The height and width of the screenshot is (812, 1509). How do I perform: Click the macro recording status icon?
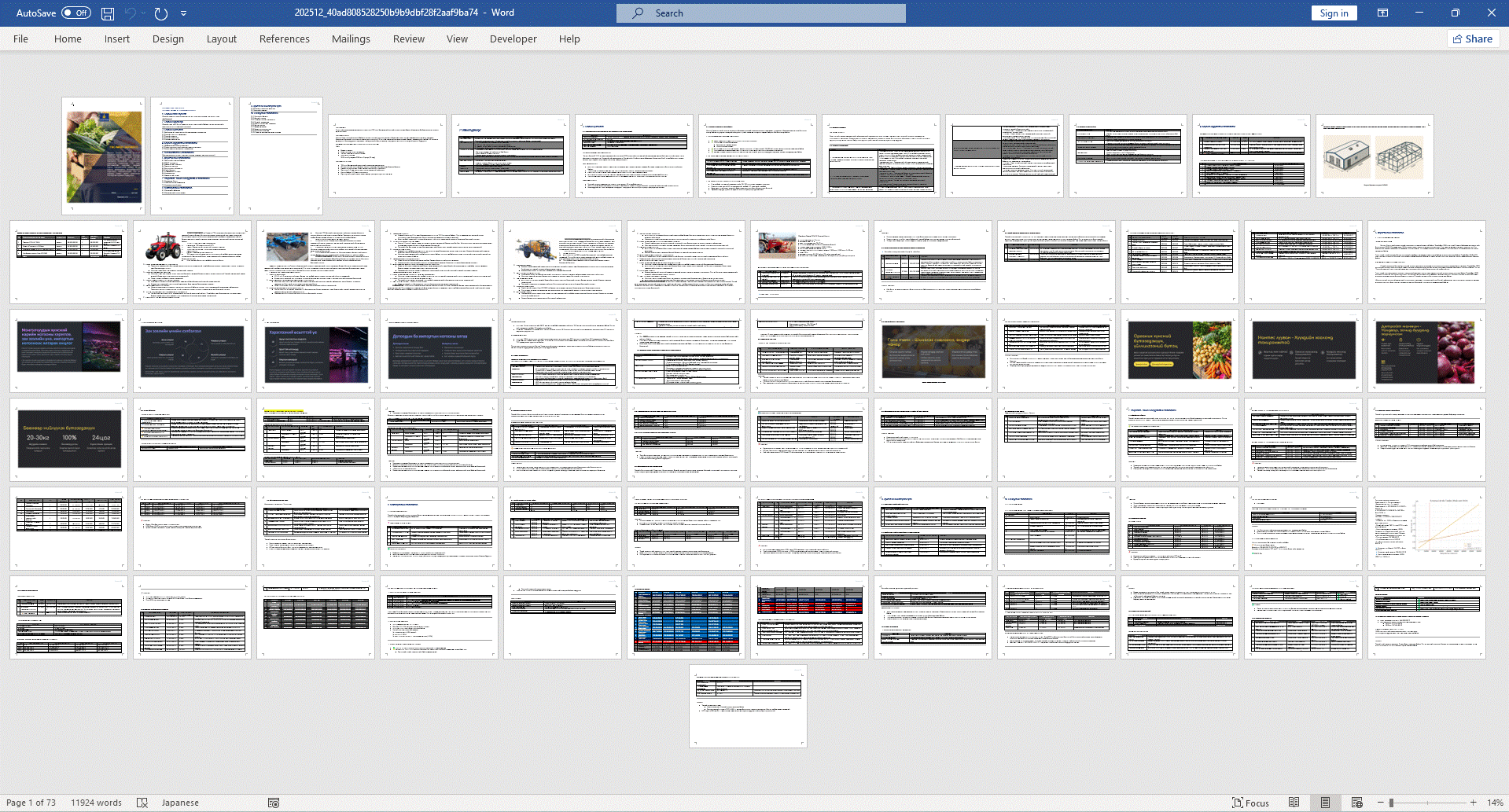pos(274,803)
